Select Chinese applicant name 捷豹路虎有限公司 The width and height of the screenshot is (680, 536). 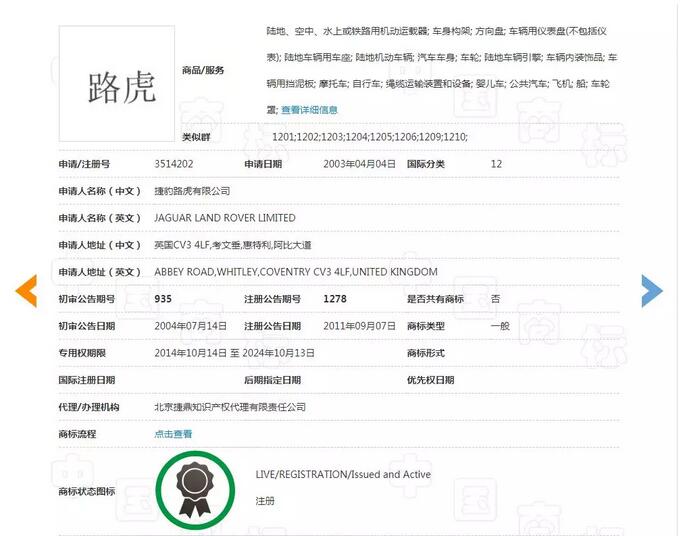pos(192,191)
